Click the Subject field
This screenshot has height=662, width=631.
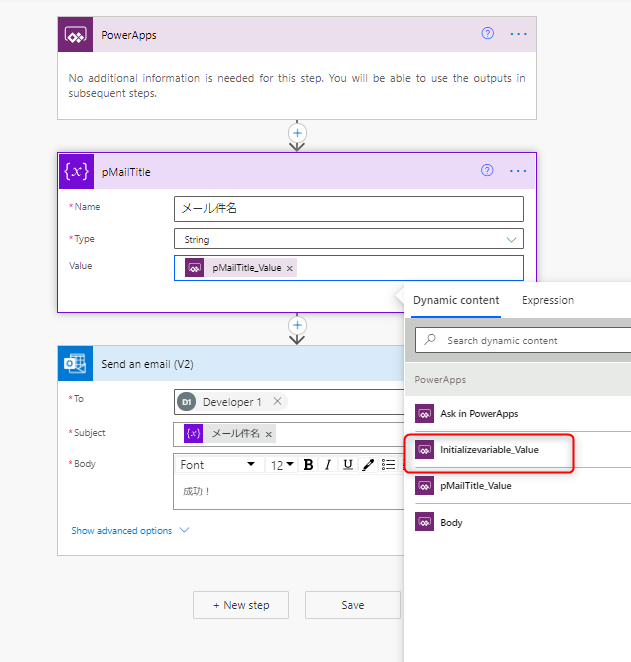click(x=289, y=434)
